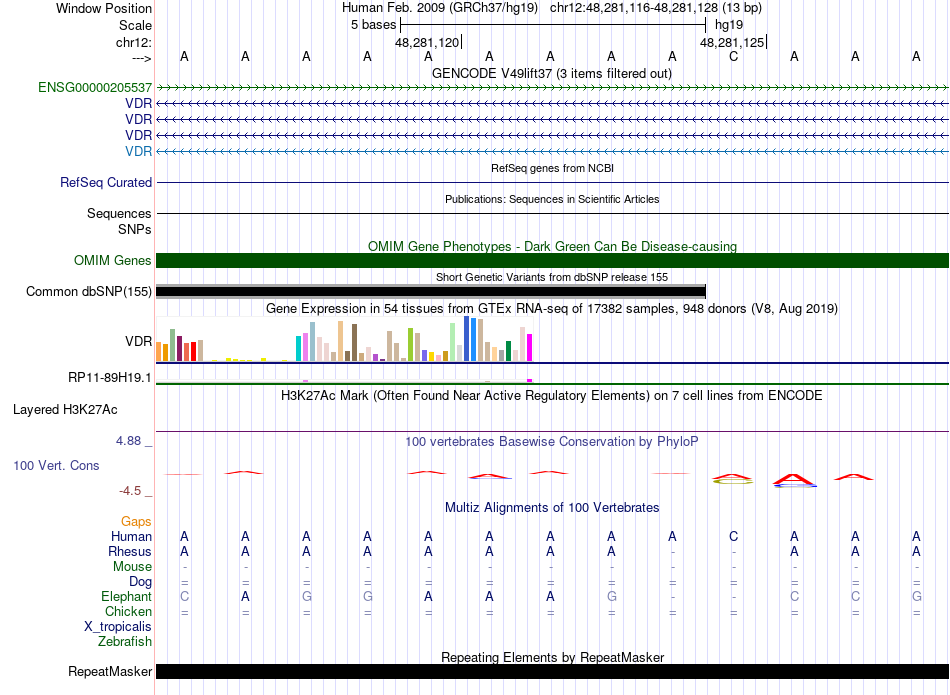The image size is (950, 695).
Task: Click the RP11-89H19.1 label
Action: pyautogui.click(x=110, y=377)
